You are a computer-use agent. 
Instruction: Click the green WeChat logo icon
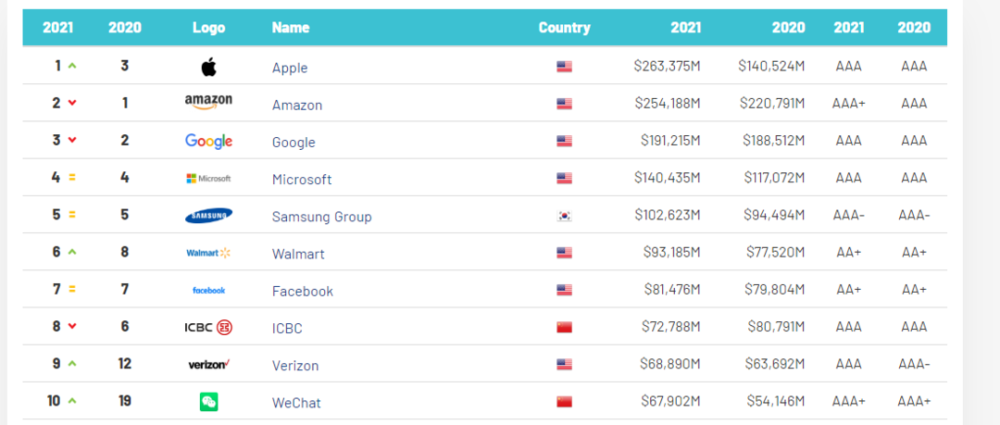click(208, 402)
